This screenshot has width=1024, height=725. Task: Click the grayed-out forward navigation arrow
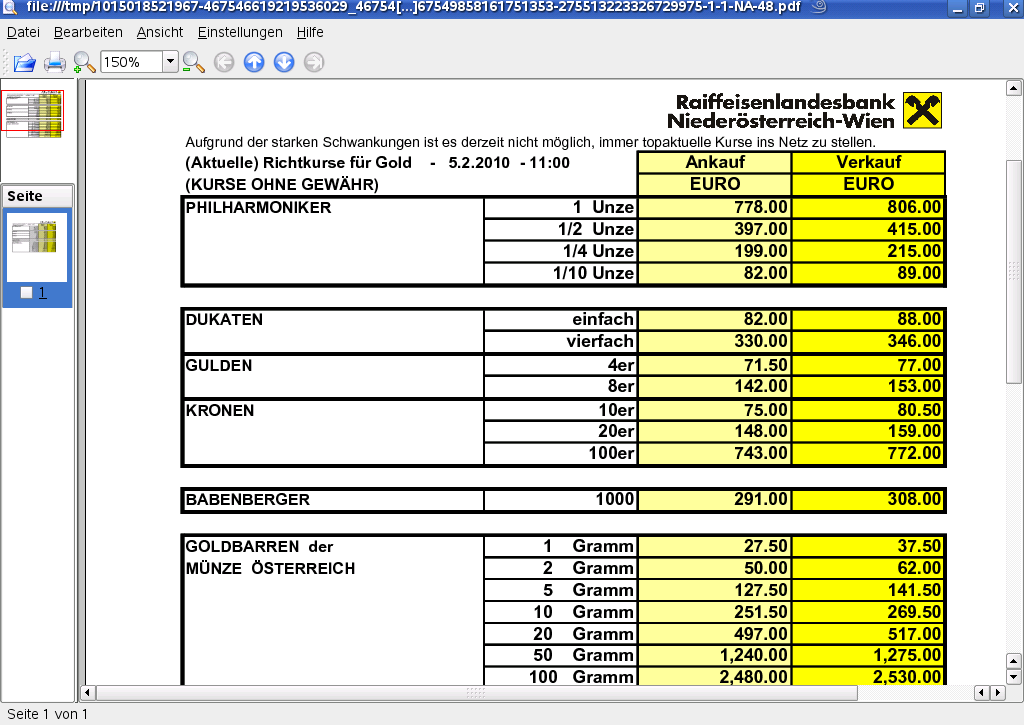coord(314,63)
